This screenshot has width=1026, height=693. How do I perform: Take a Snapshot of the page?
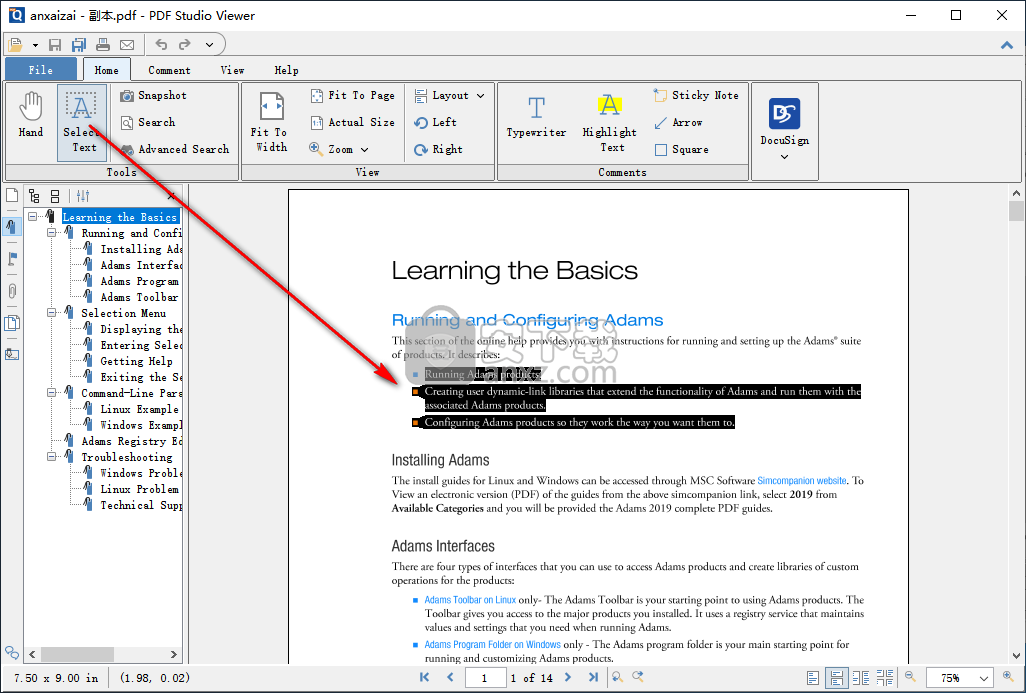coord(154,96)
